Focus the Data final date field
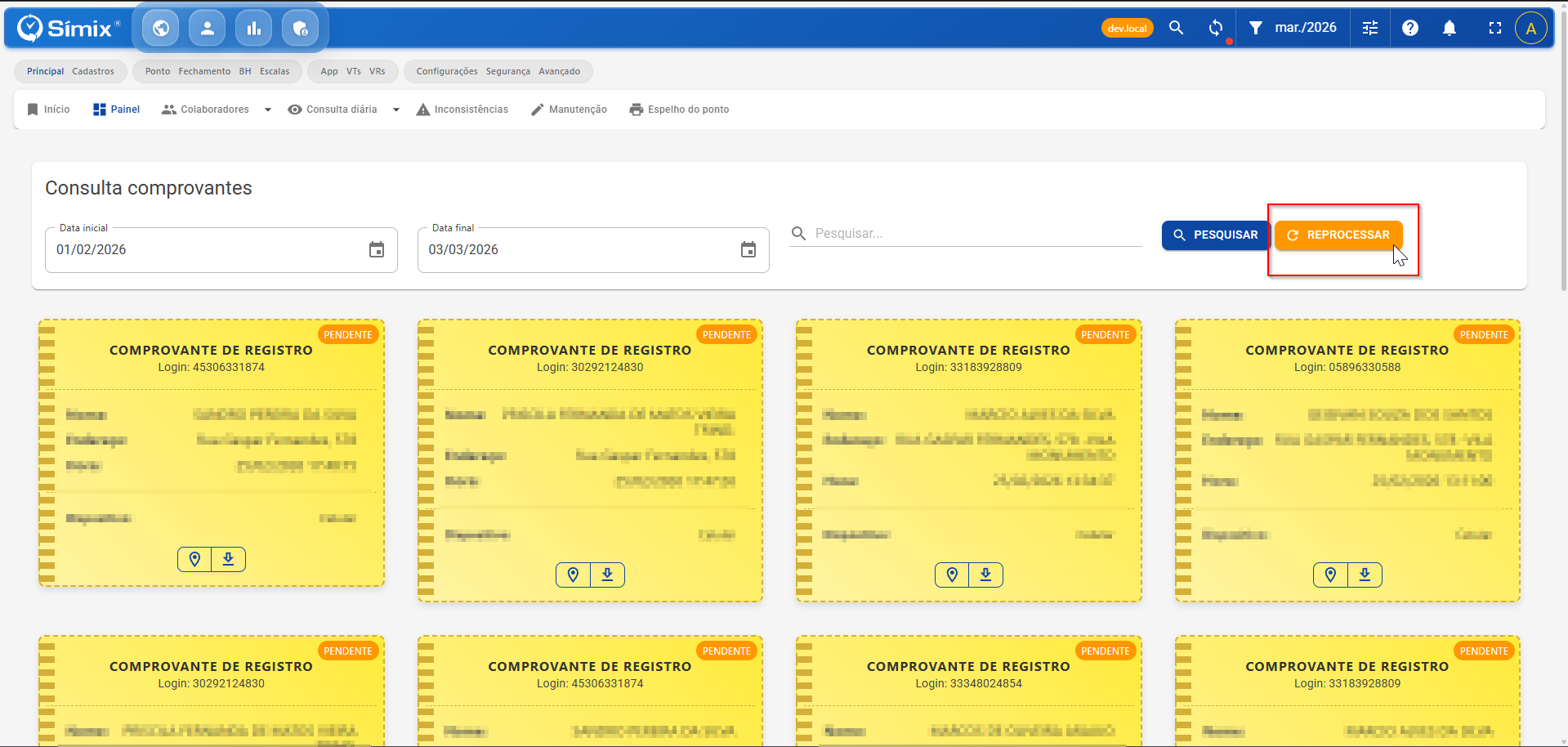This screenshot has height=747, width=1568. (593, 250)
